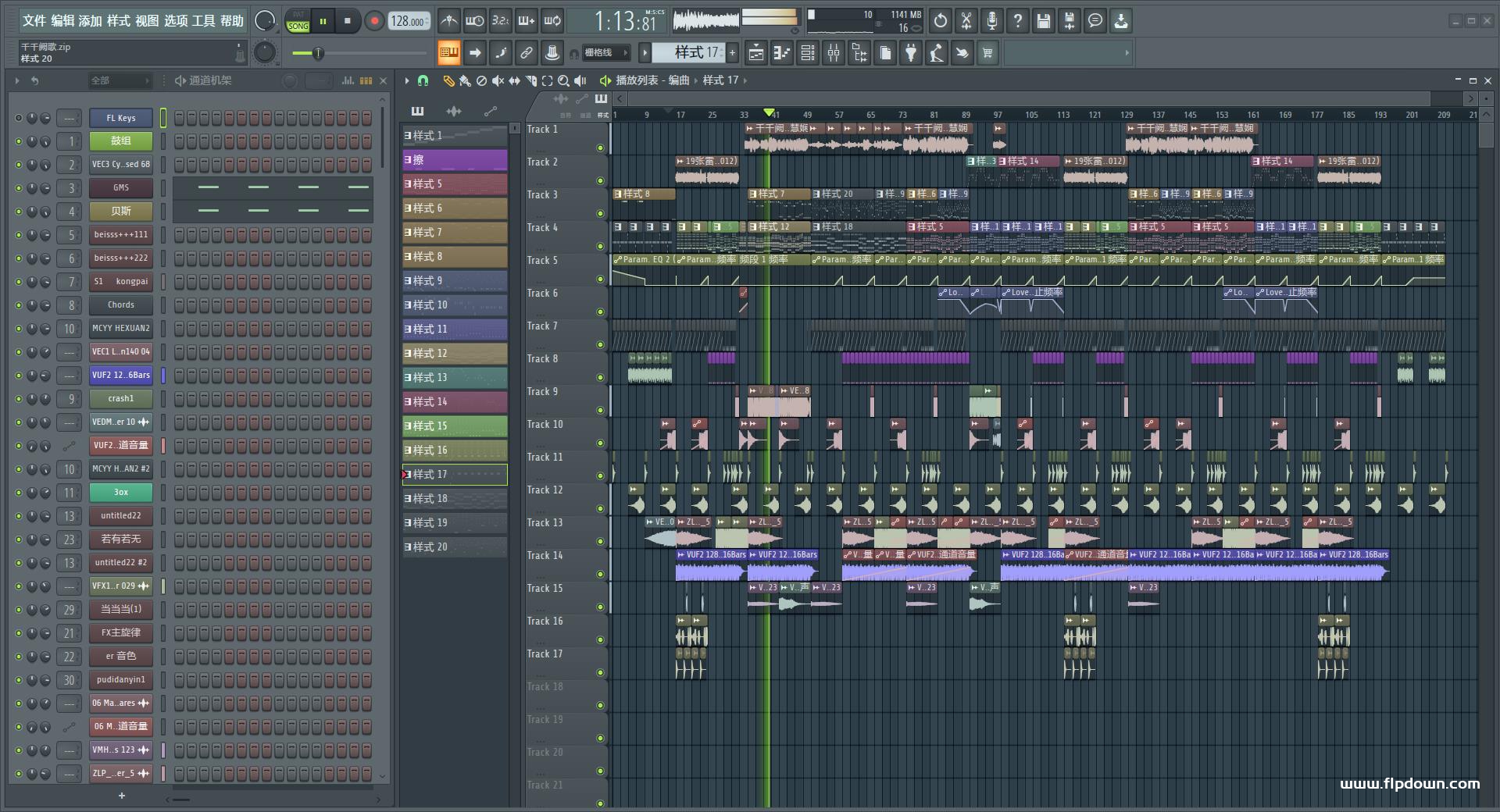Image resolution: width=1500 pixels, height=812 pixels.
Task: Mute Track 1 using its green LED
Action: click(601, 148)
